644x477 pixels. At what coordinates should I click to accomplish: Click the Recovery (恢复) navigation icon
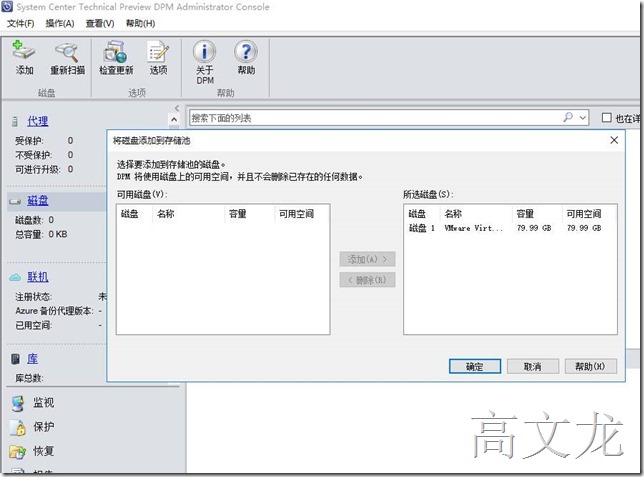point(18,452)
